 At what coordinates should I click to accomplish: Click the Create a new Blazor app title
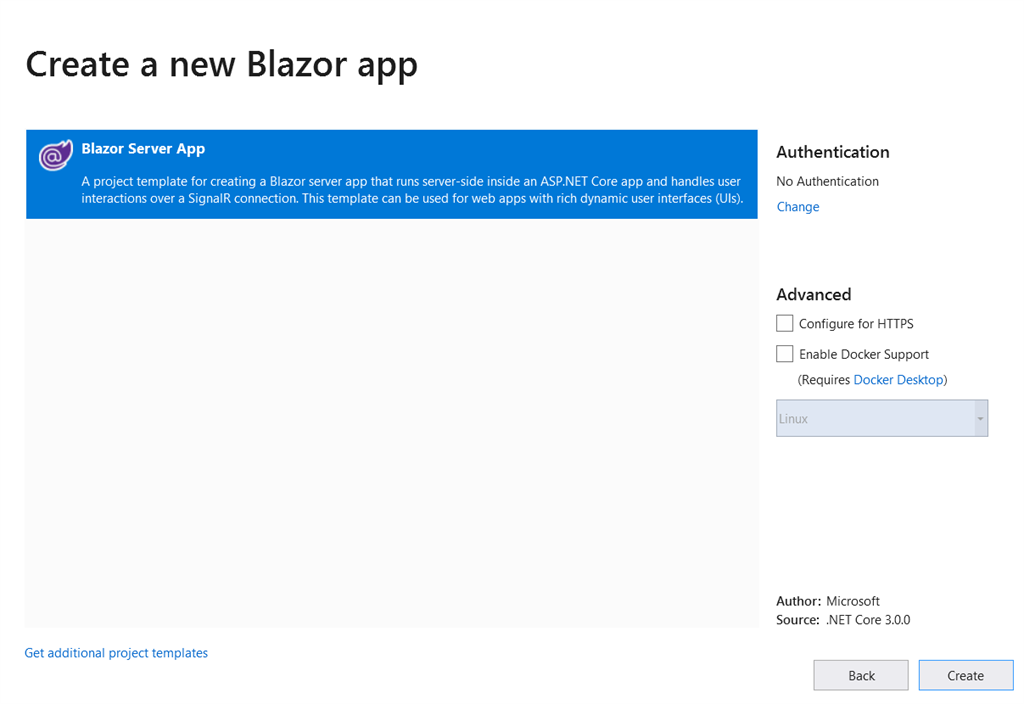221,65
